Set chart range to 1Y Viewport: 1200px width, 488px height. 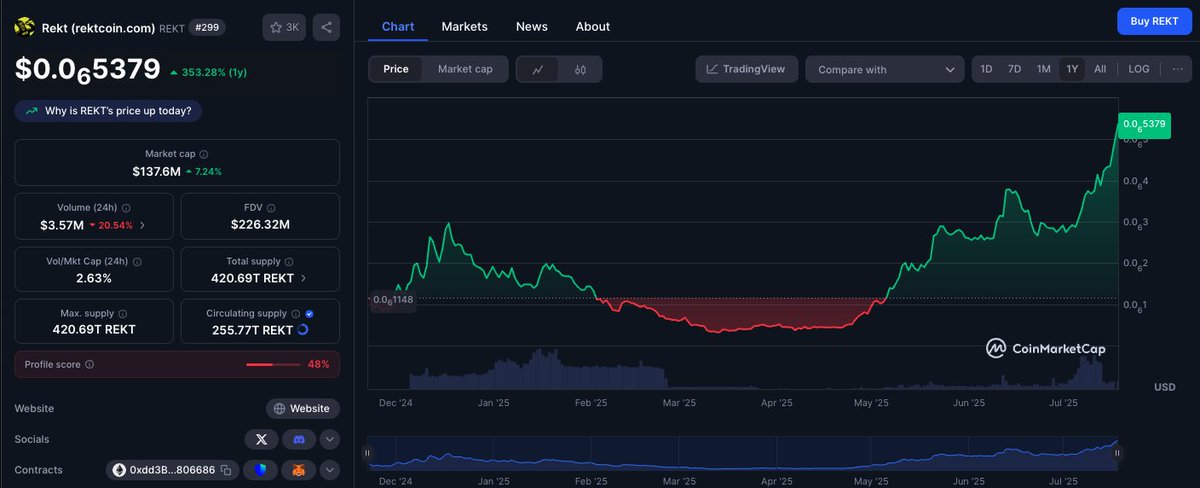point(1072,69)
